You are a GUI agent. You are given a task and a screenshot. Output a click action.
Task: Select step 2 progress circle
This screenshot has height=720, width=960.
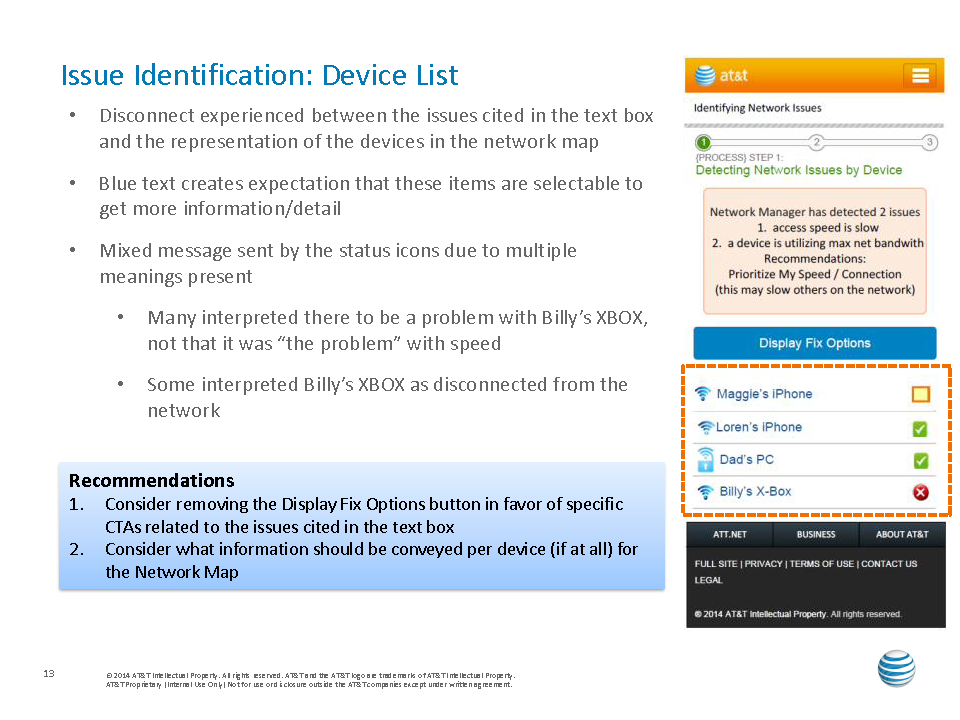[816, 143]
